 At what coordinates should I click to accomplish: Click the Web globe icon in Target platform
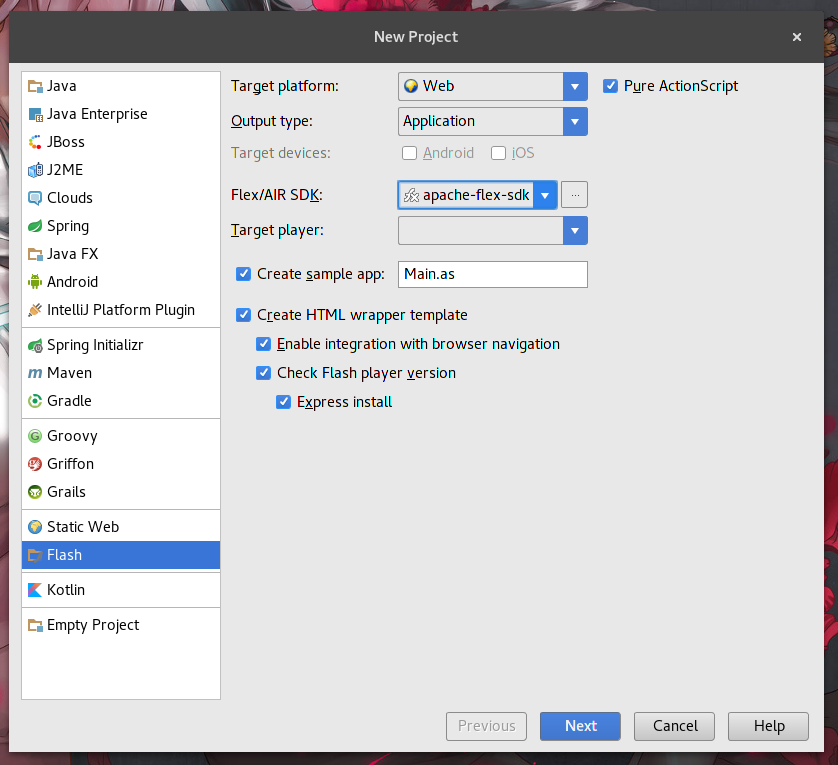[x=411, y=86]
